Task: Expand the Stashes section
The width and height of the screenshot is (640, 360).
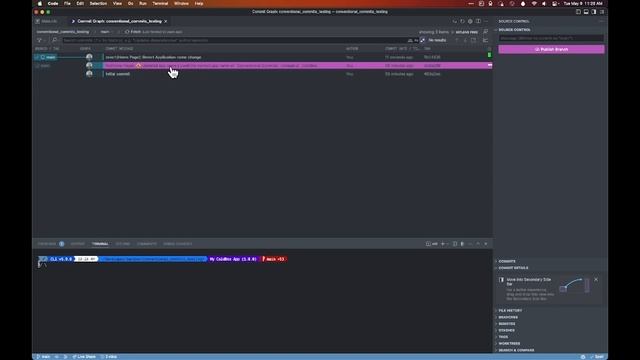Action: pyautogui.click(x=506, y=330)
